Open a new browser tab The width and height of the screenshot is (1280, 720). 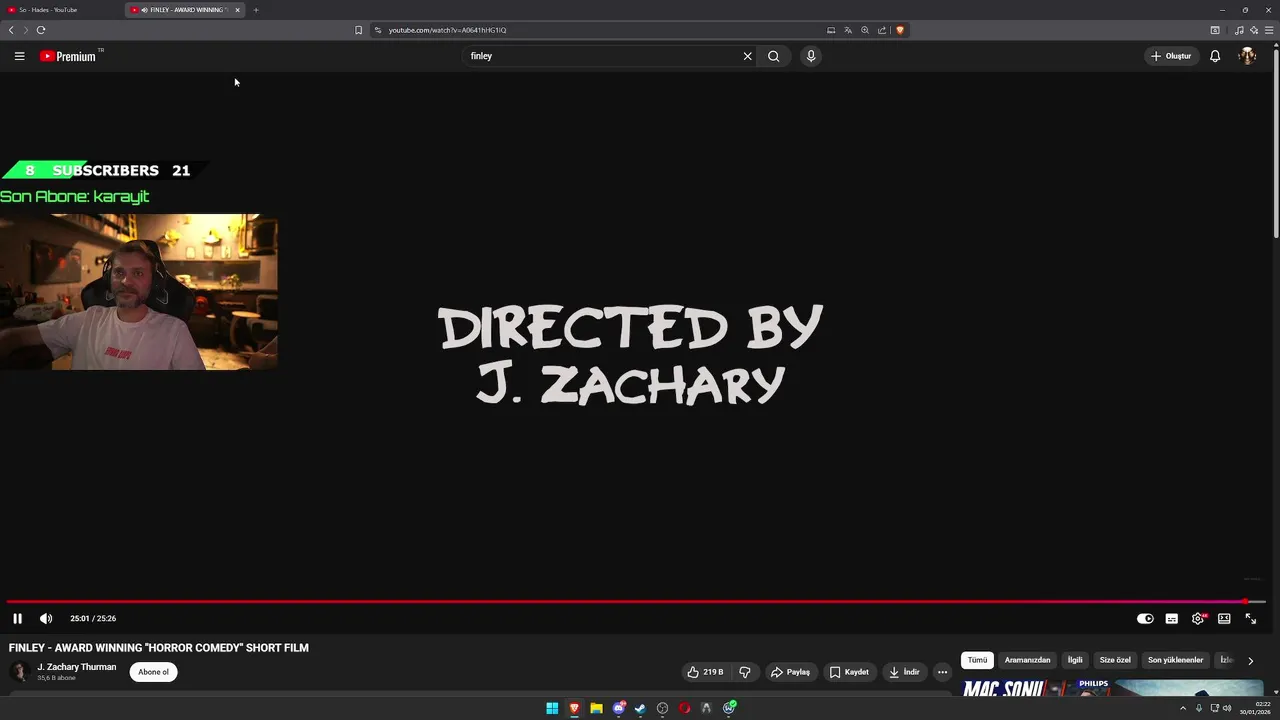pyautogui.click(x=255, y=10)
